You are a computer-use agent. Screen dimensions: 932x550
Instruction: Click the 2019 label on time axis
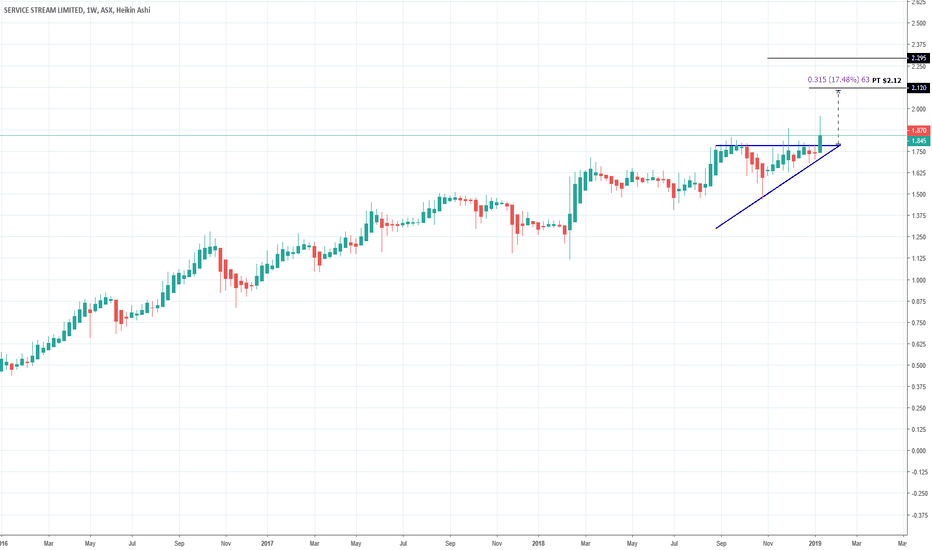coord(815,543)
